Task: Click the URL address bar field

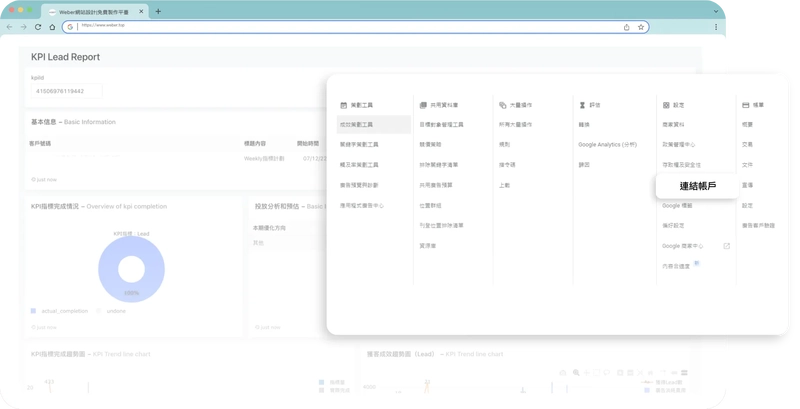Action: (x=356, y=27)
